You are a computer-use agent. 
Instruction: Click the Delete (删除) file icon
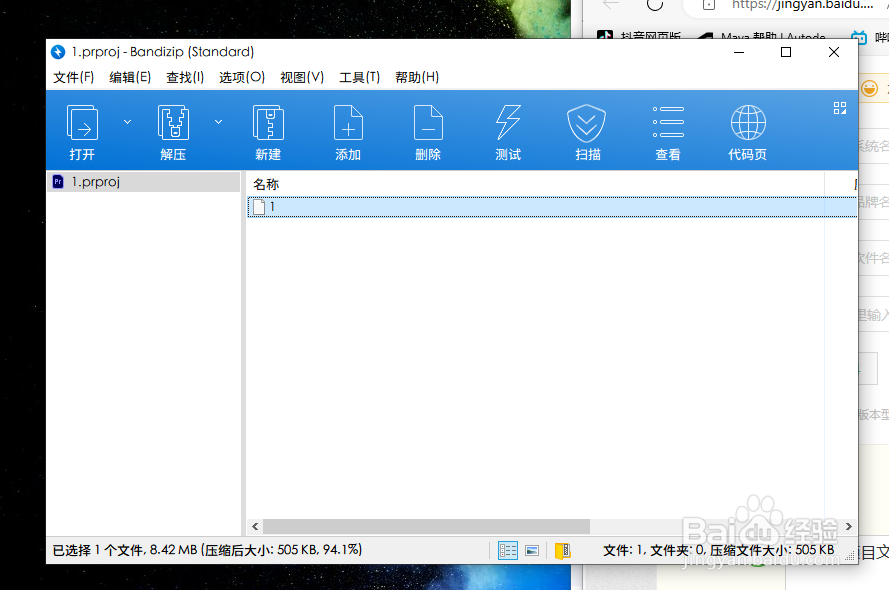coord(428,122)
